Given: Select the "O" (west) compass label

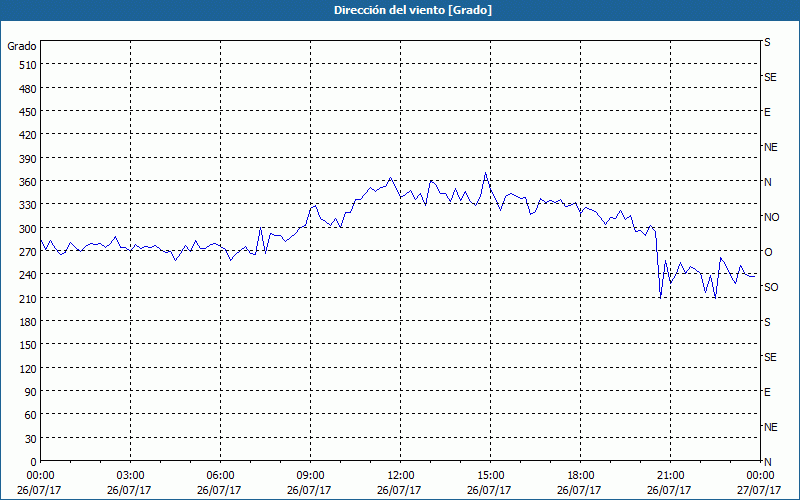Looking at the screenshot, I should point(768,252).
